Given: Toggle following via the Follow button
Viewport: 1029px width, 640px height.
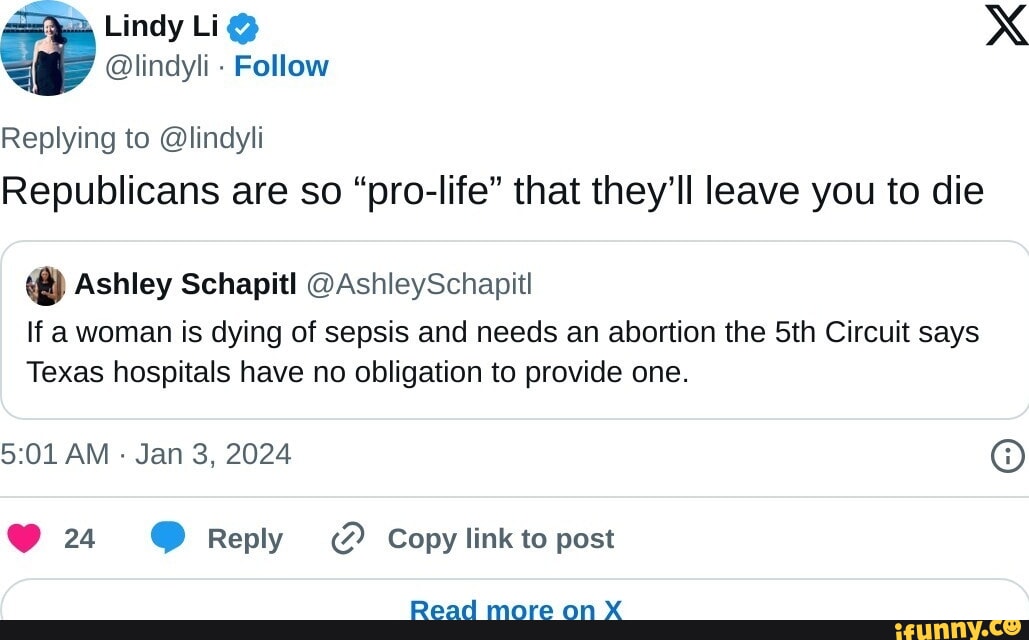Looking at the screenshot, I should 281,66.
